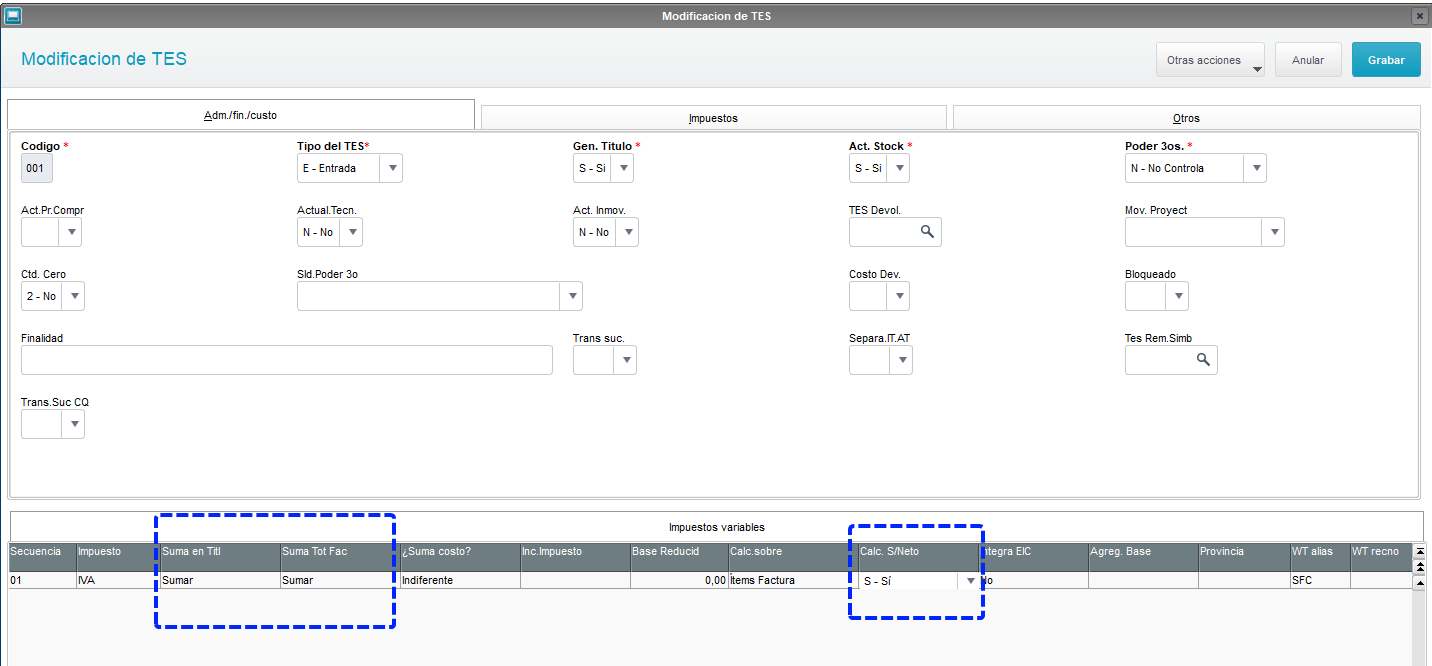Viewport: 1432px width, 666px height.
Task: Change Gen. Titulo from S - Si
Action: click(x=623, y=167)
